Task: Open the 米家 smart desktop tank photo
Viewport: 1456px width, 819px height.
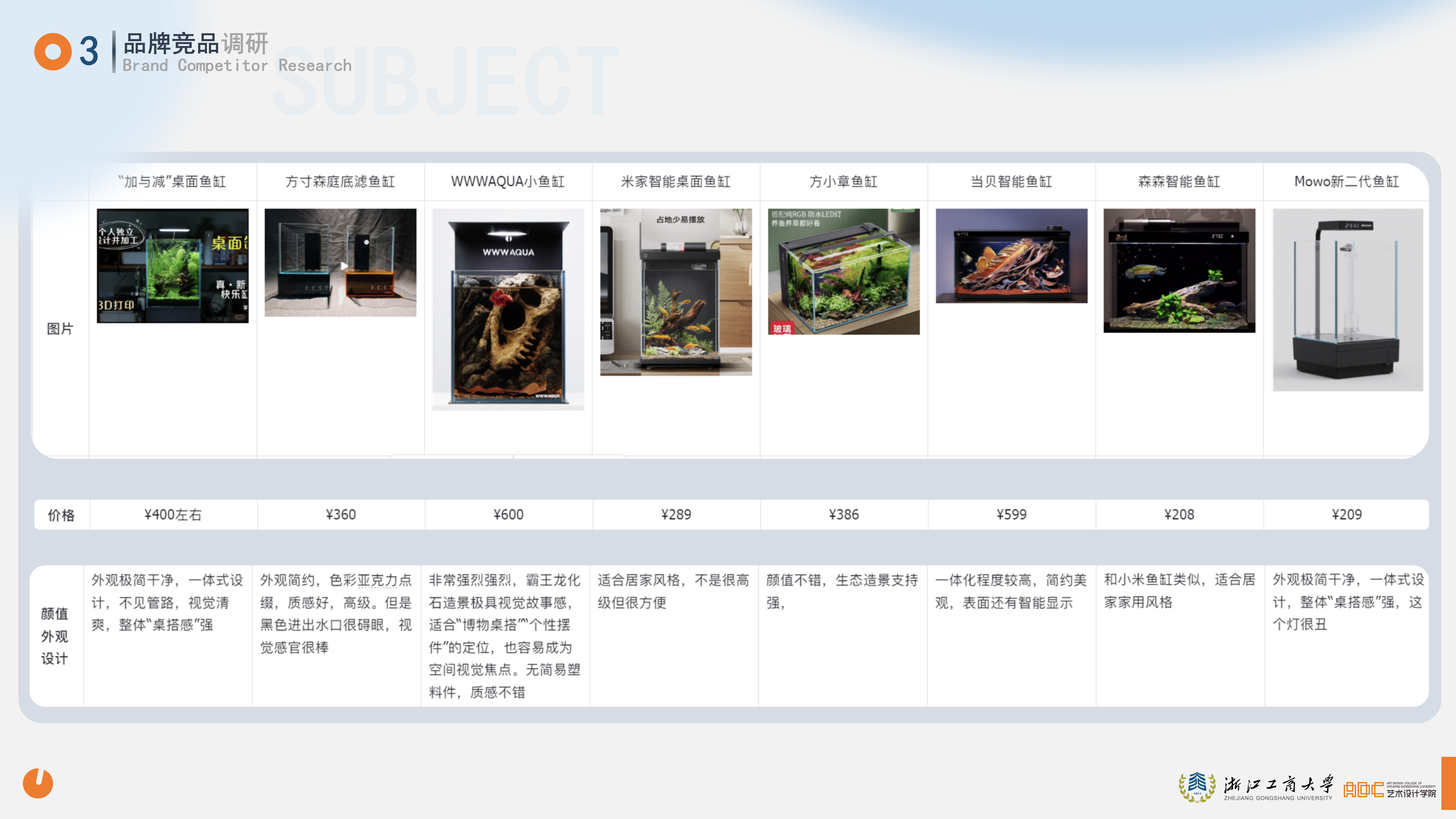Action: coord(676,292)
